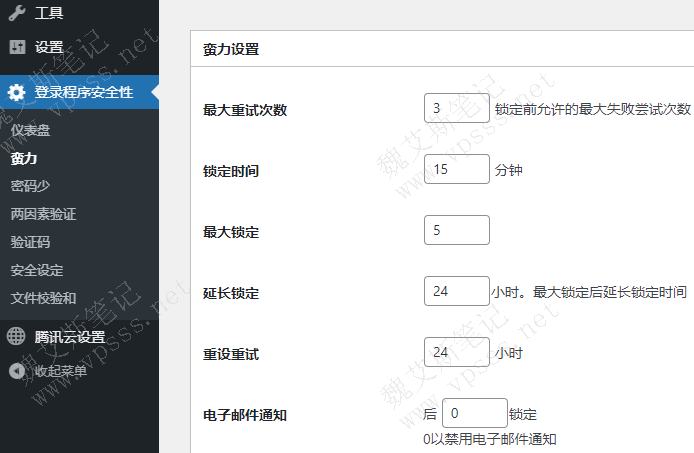The image size is (694, 453).
Task: Open the 工具 menu
Action: (48, 13)
